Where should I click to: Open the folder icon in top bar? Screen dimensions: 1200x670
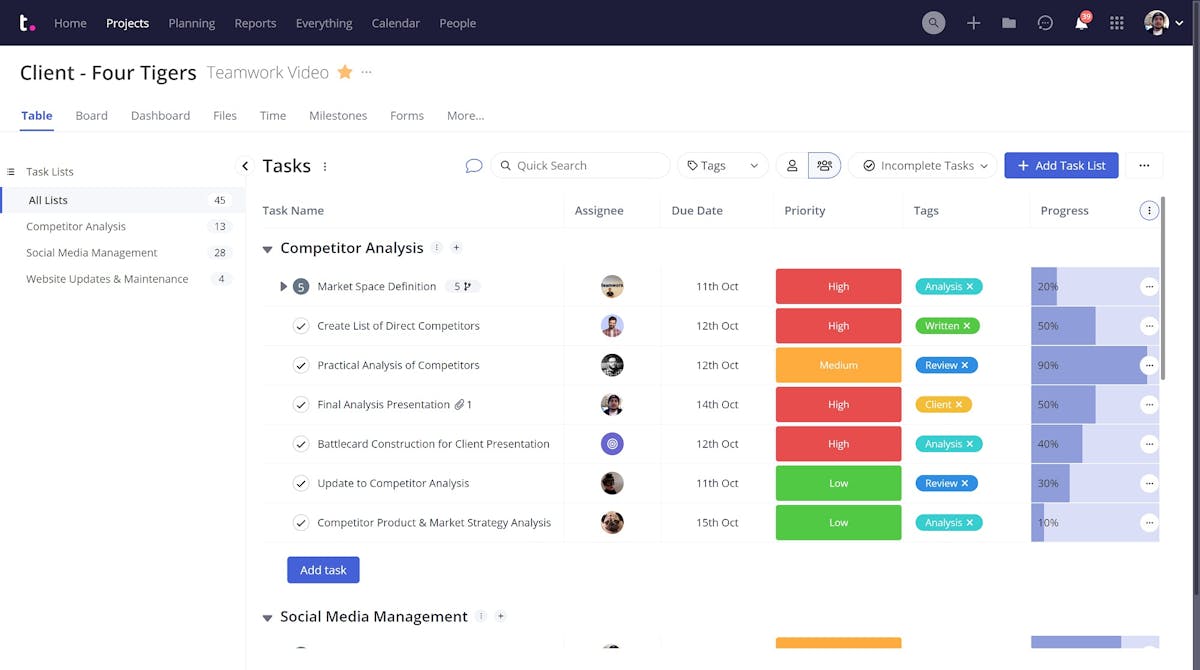(1009, 23)
